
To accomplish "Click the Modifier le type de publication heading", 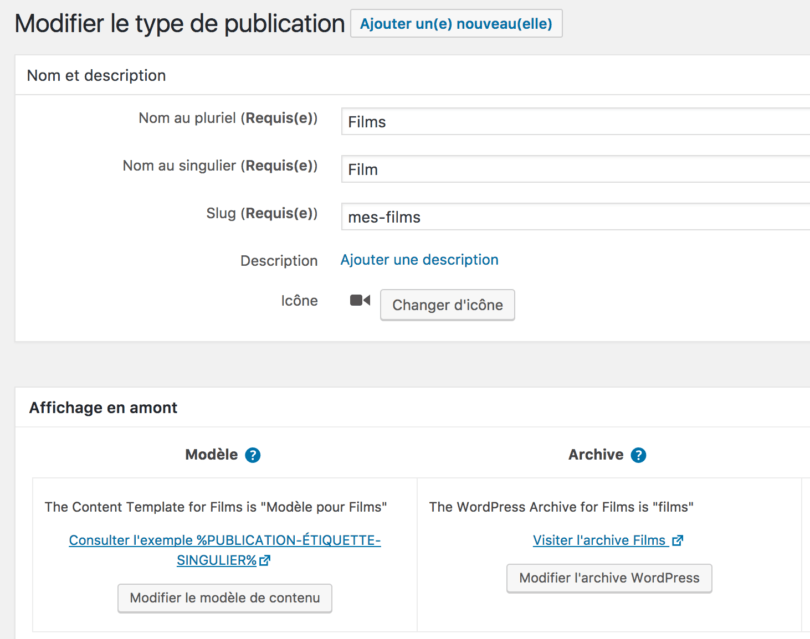I will click(x=180, y=24).
